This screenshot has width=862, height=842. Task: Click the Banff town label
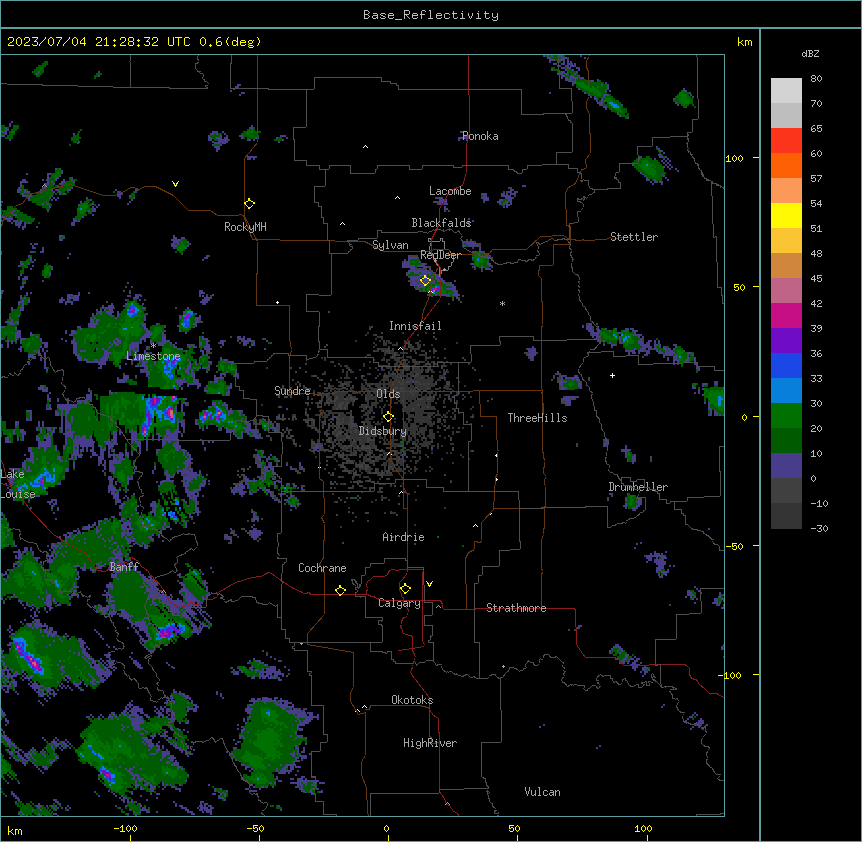pyautogui.click(x=124, y=567)
